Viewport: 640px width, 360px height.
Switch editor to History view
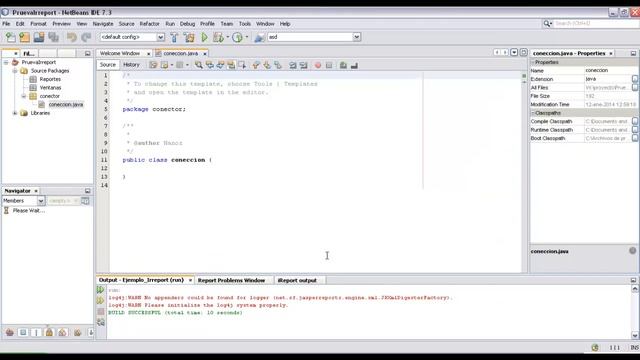click(x=131, y=64)
